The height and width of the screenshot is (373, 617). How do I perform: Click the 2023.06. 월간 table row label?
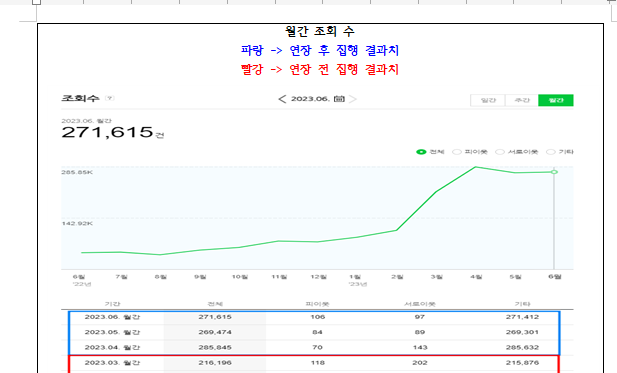pos(112,317)
